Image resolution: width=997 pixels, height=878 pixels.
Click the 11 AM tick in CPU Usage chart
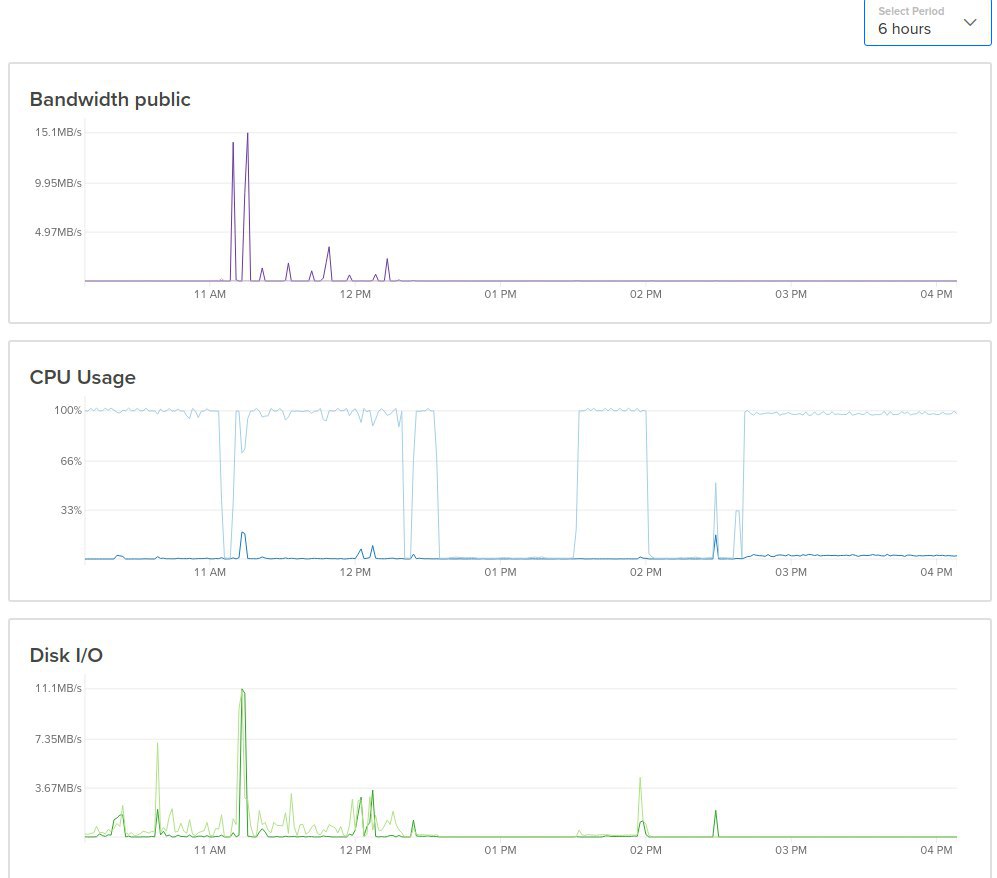click(210, 572)
